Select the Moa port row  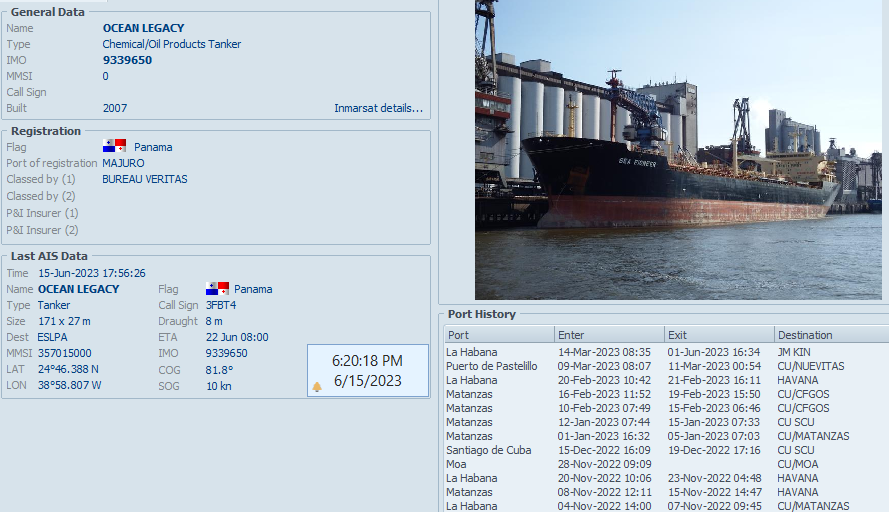(x=666, y=464)
